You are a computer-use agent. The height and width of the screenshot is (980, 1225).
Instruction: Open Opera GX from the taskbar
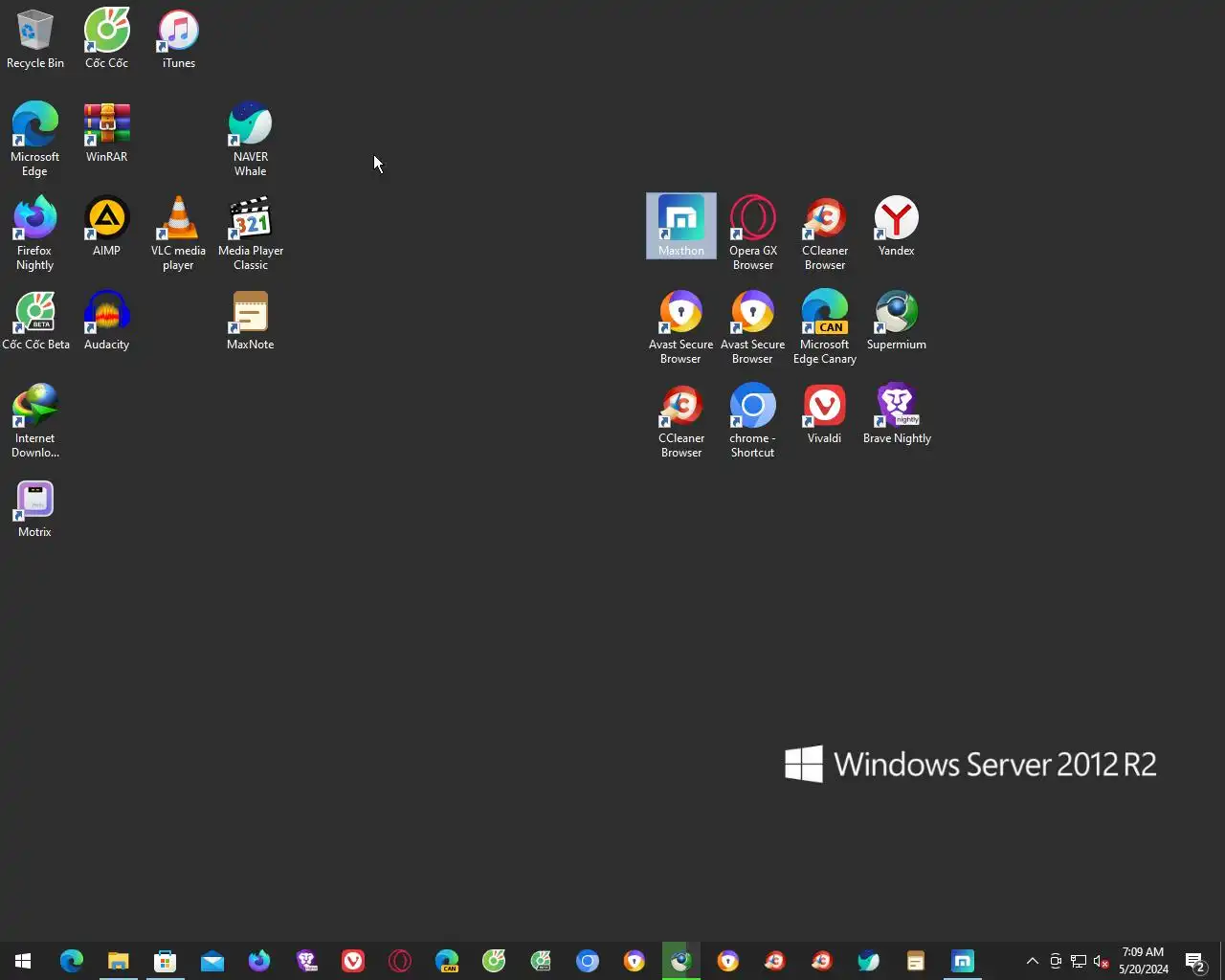(x=400, y=961)
